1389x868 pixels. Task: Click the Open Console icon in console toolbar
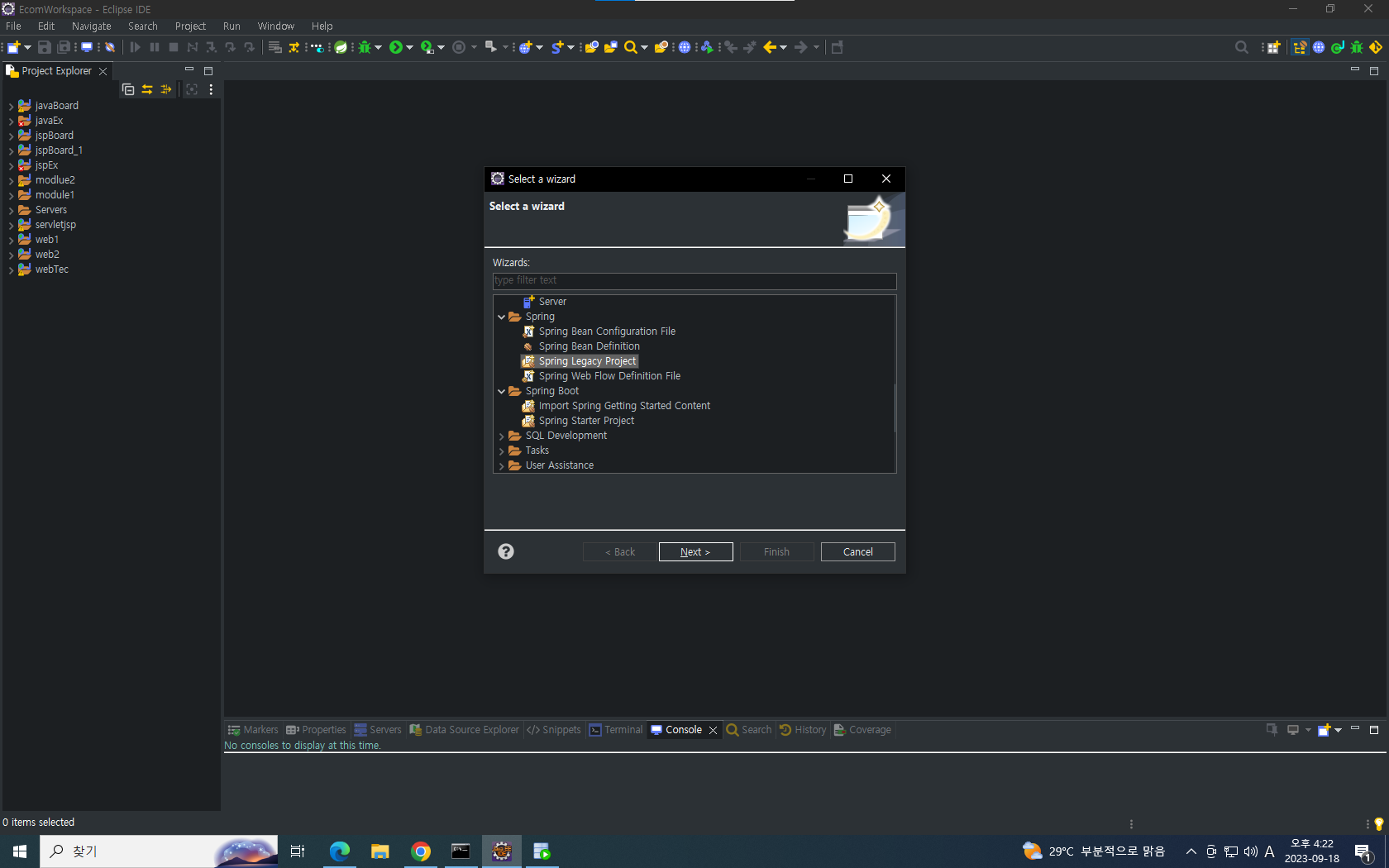(x=1325, y=730)
